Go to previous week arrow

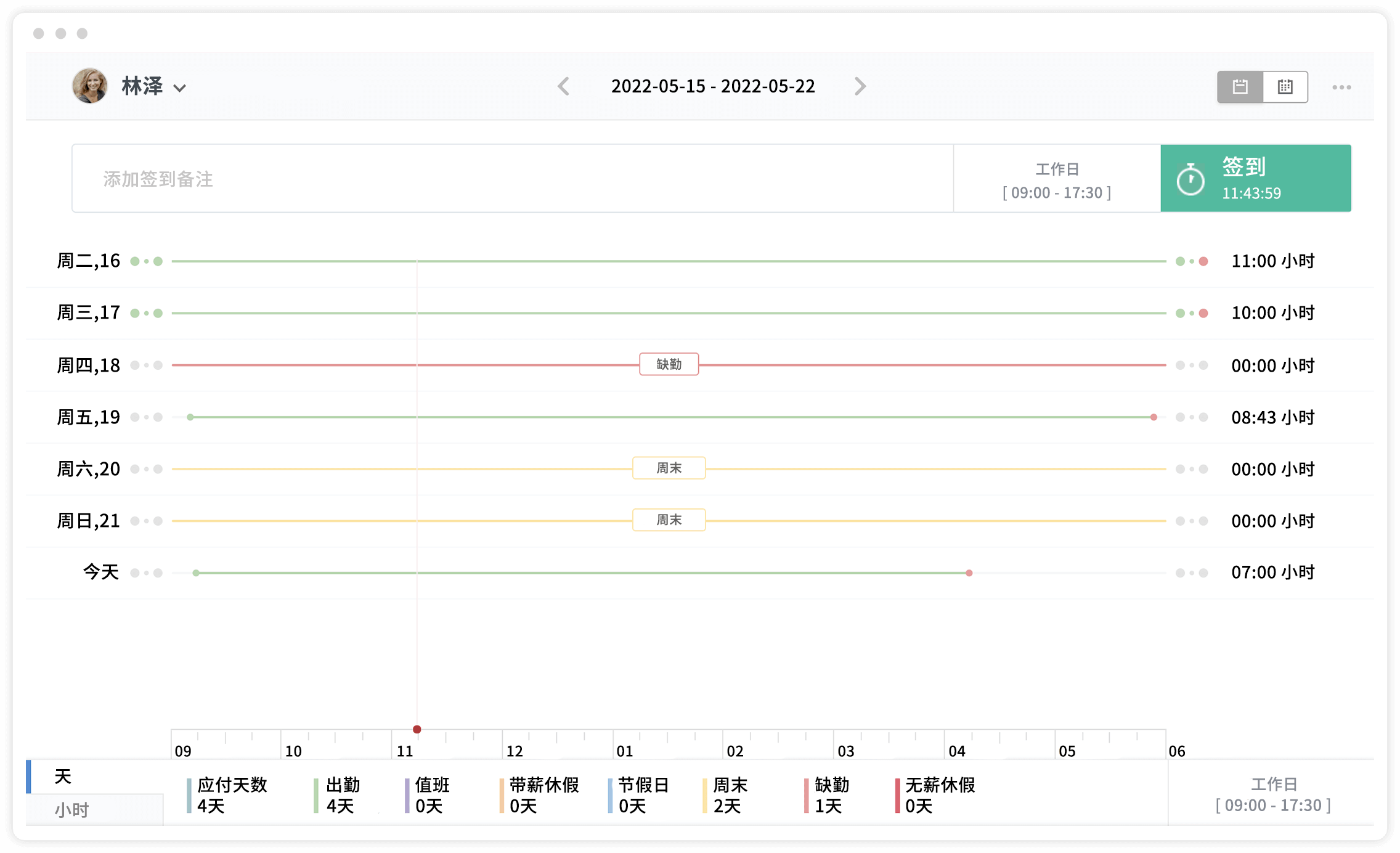click(563, 86)
